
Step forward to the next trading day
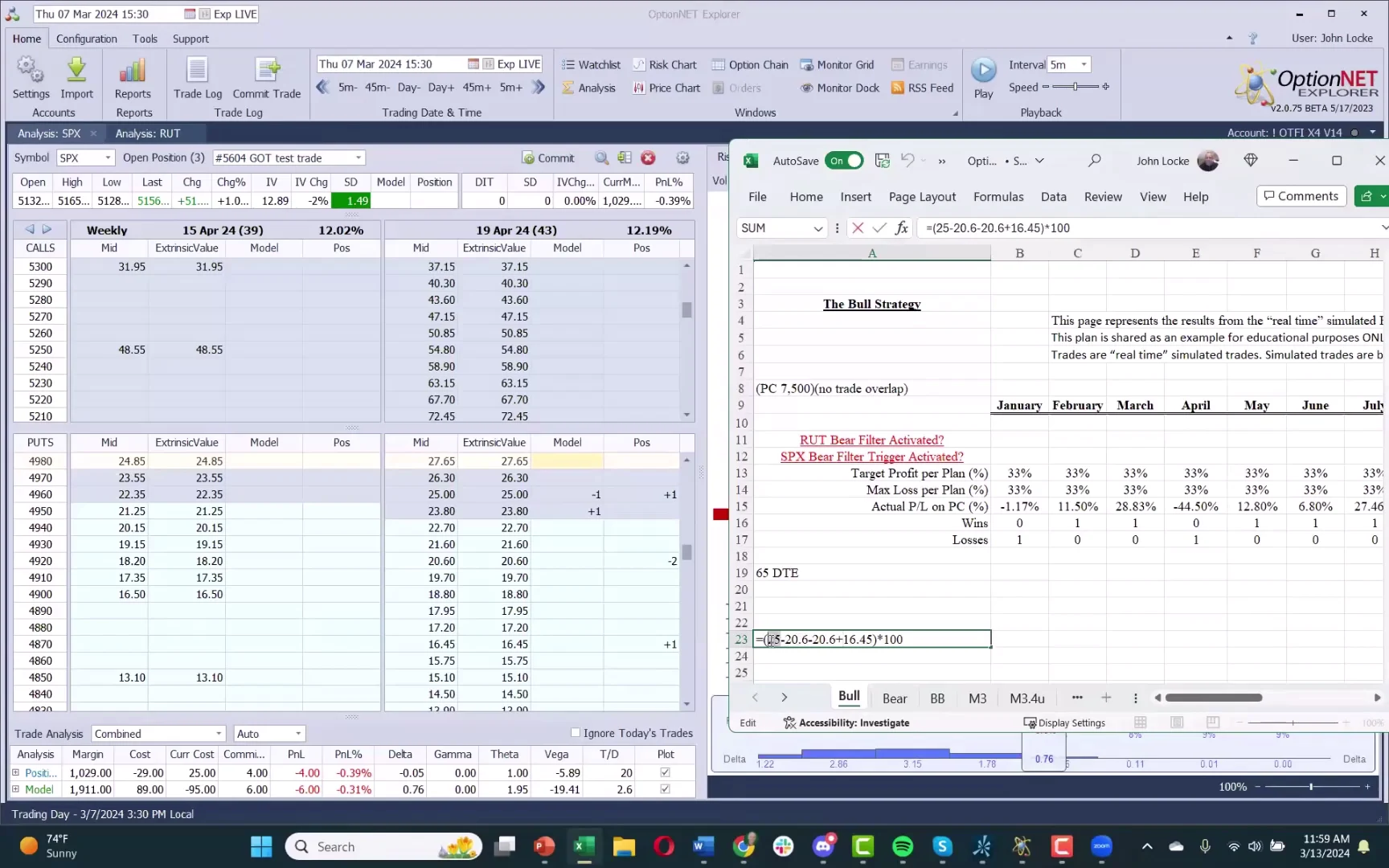point(441,87)
